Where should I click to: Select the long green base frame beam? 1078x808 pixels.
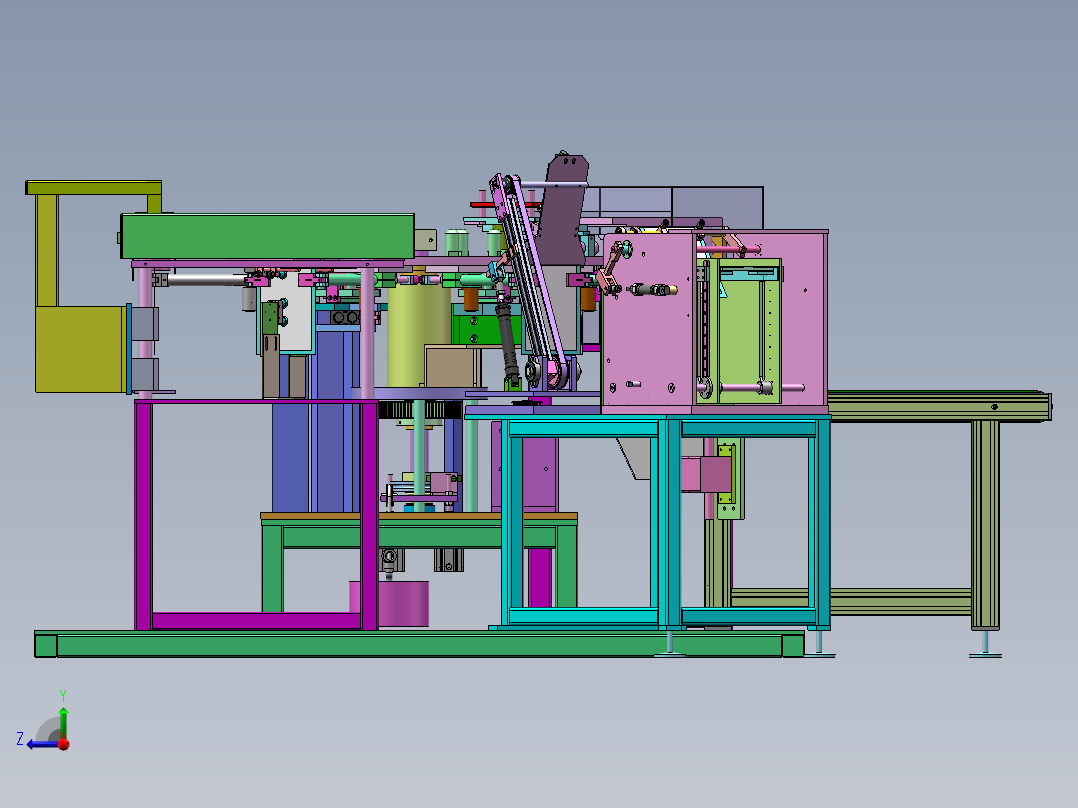pyautogui.click(x=419, y=645)
